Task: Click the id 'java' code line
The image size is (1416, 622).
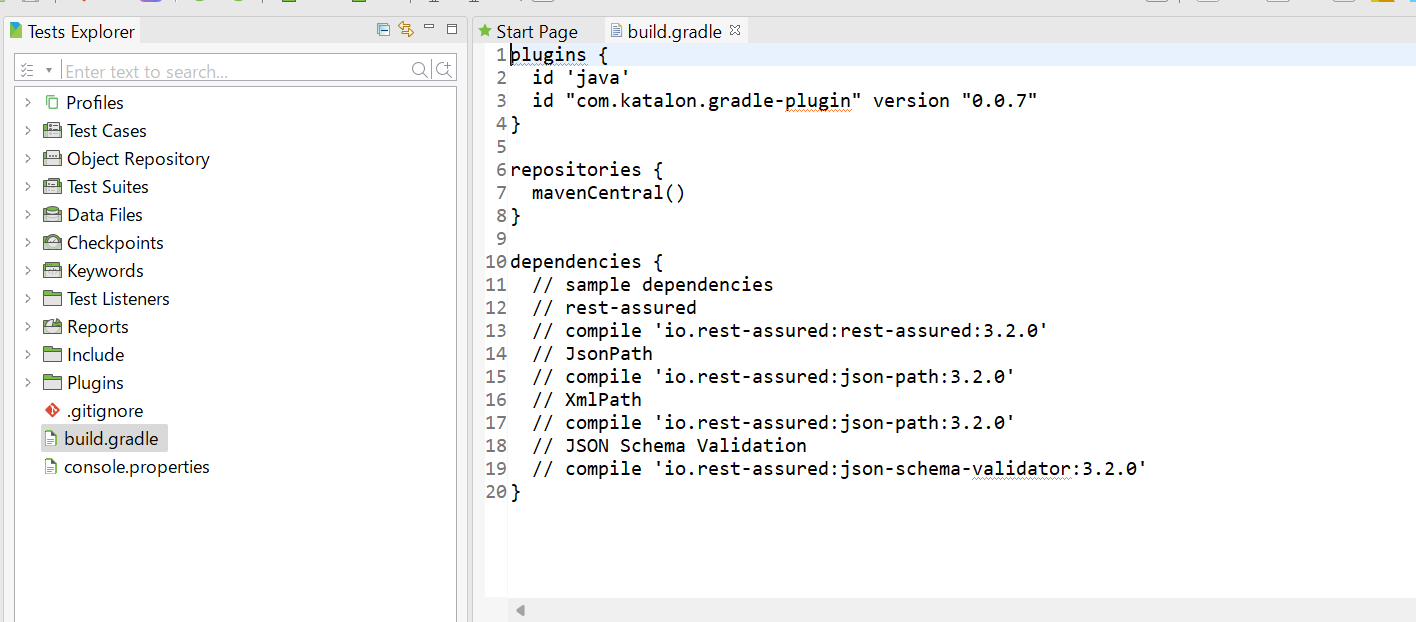Action: tap(581, 77)
